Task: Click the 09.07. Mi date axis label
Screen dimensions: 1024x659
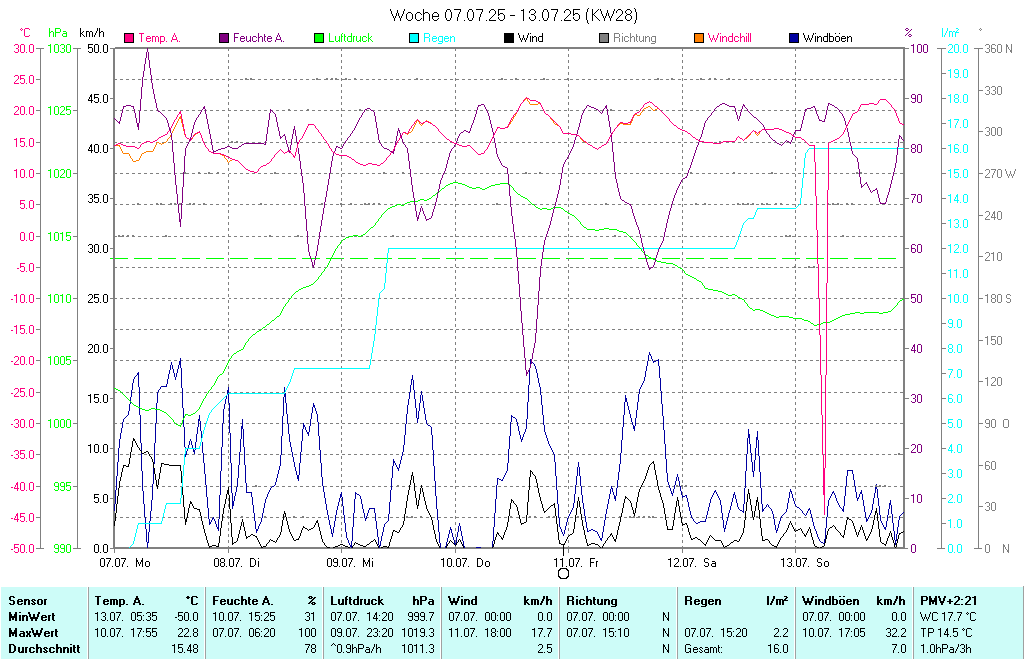Action: pyautogui.click(x=350, y=562)
